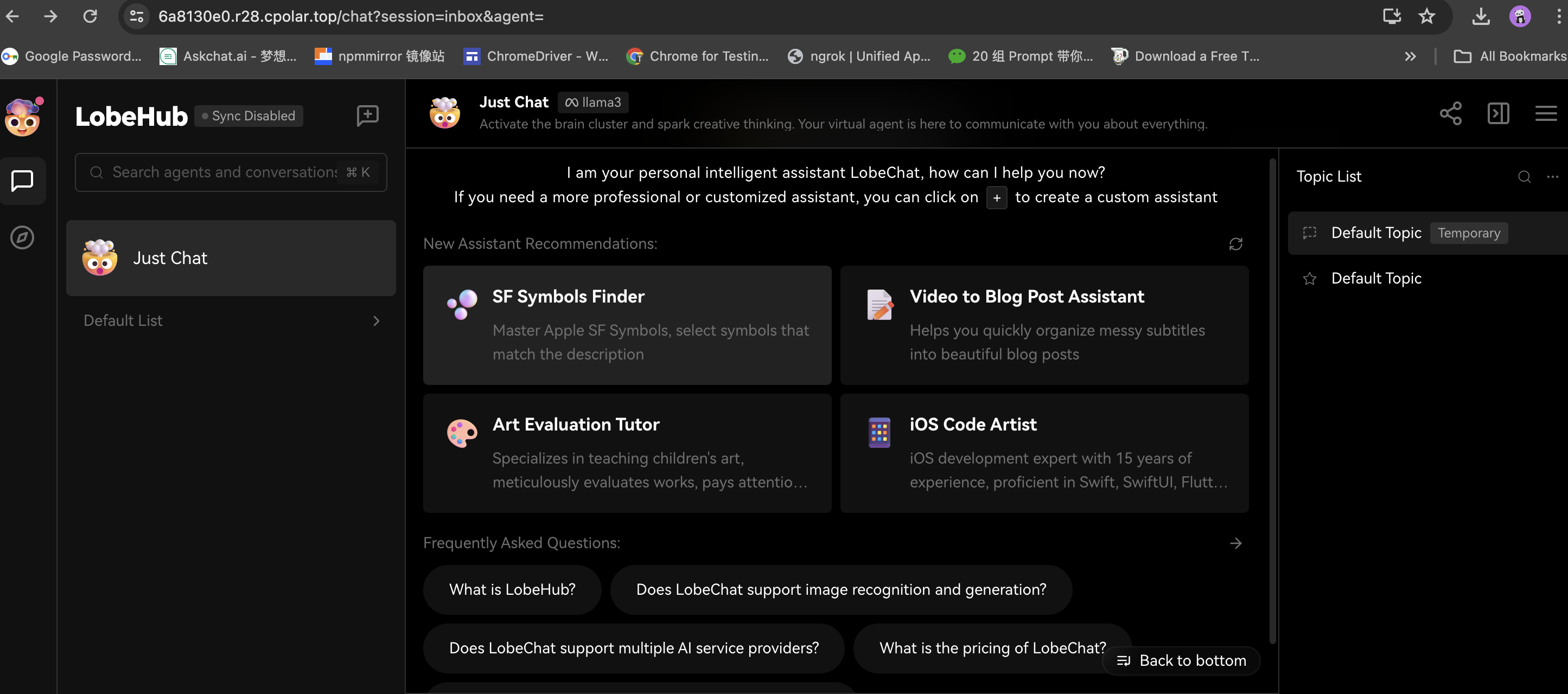Select the Just Chat session
This screenshot has width=1568, height=694.
(x=231, y=258)
